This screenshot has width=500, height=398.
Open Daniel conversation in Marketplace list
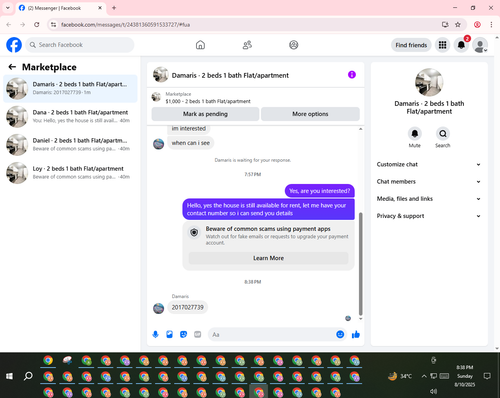point(70,145)
